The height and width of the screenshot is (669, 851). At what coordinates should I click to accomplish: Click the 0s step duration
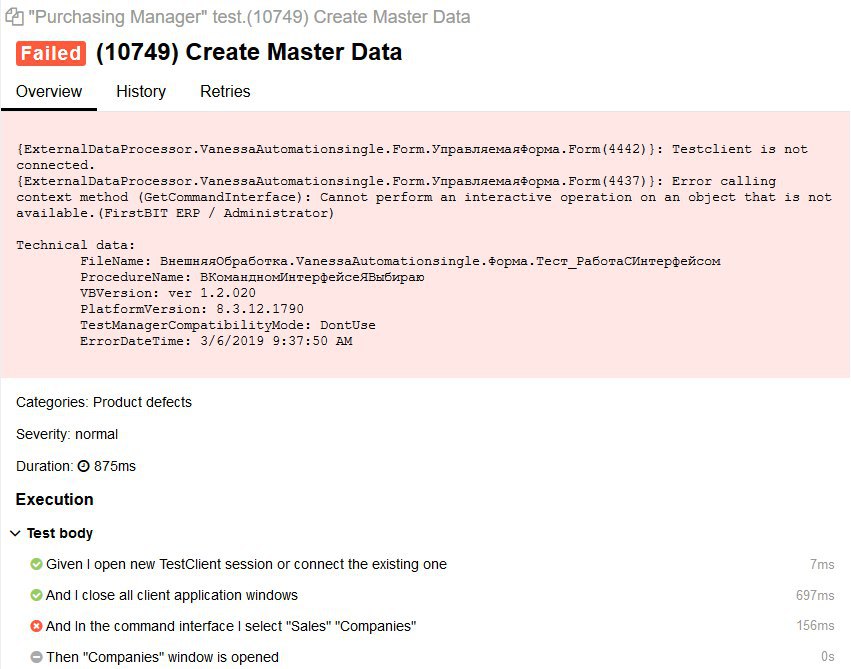click(x=828, y=657)
